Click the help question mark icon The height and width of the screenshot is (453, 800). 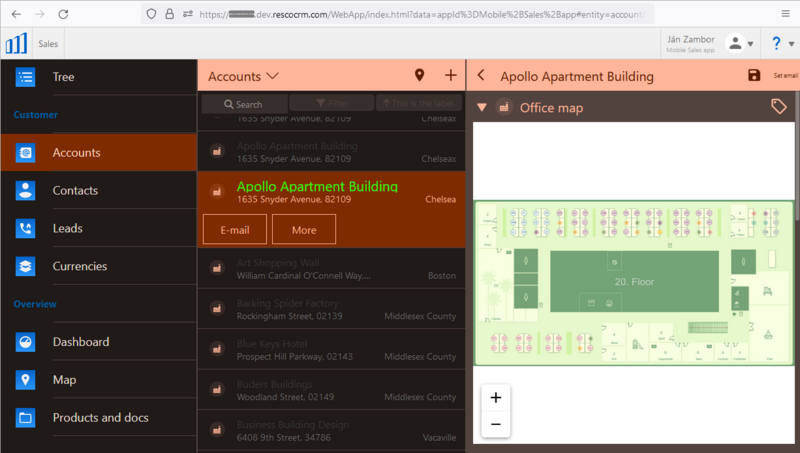tap(776, 43)
